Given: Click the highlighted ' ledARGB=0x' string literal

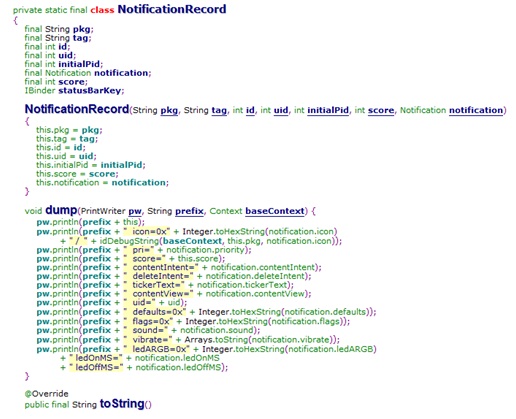Looking at the screenshot, I should [x=156, y=349].
